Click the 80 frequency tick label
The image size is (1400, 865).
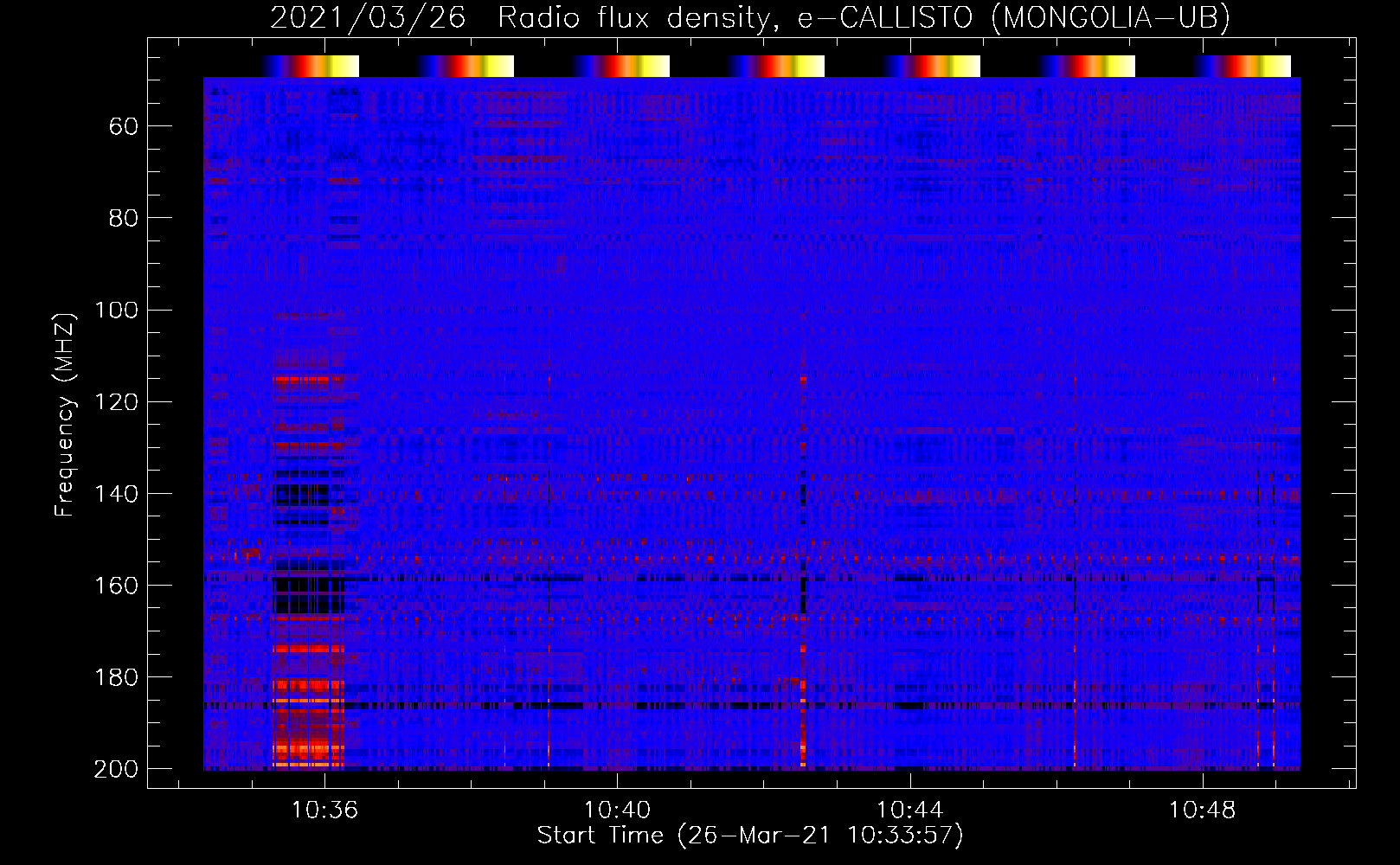click(124, 218)
